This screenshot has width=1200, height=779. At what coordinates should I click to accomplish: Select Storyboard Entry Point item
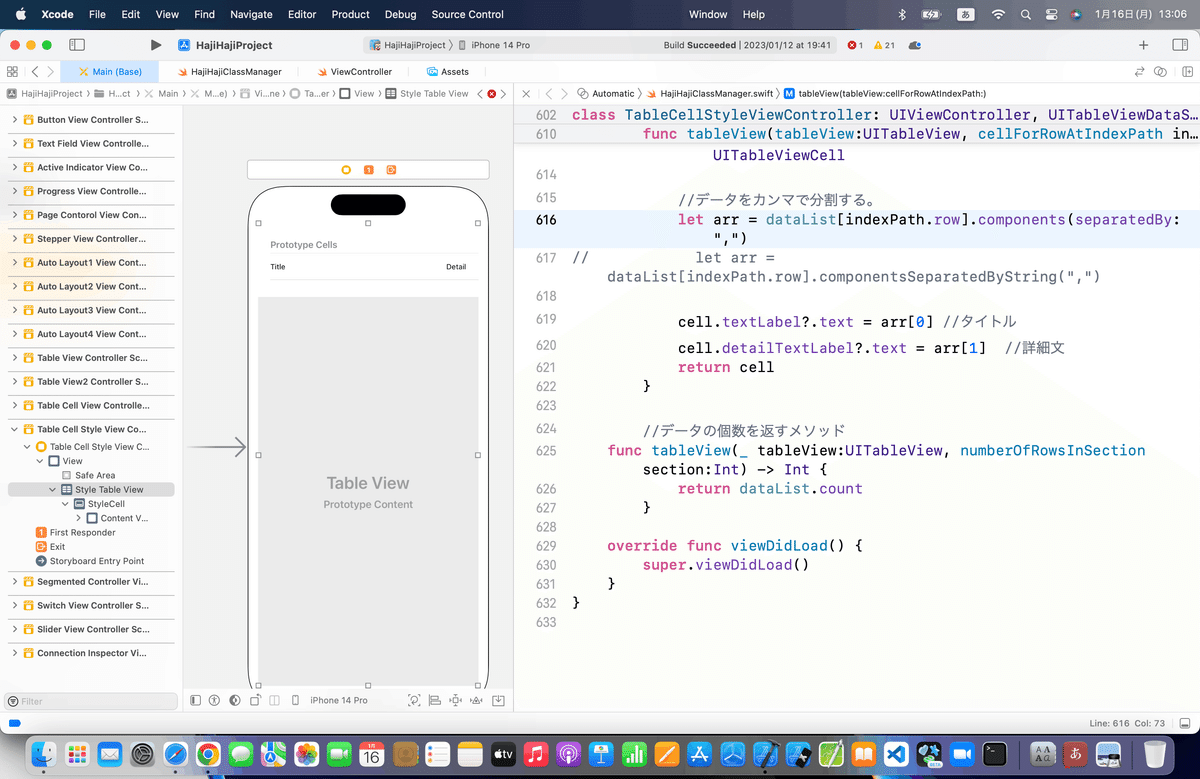[90, 561]
